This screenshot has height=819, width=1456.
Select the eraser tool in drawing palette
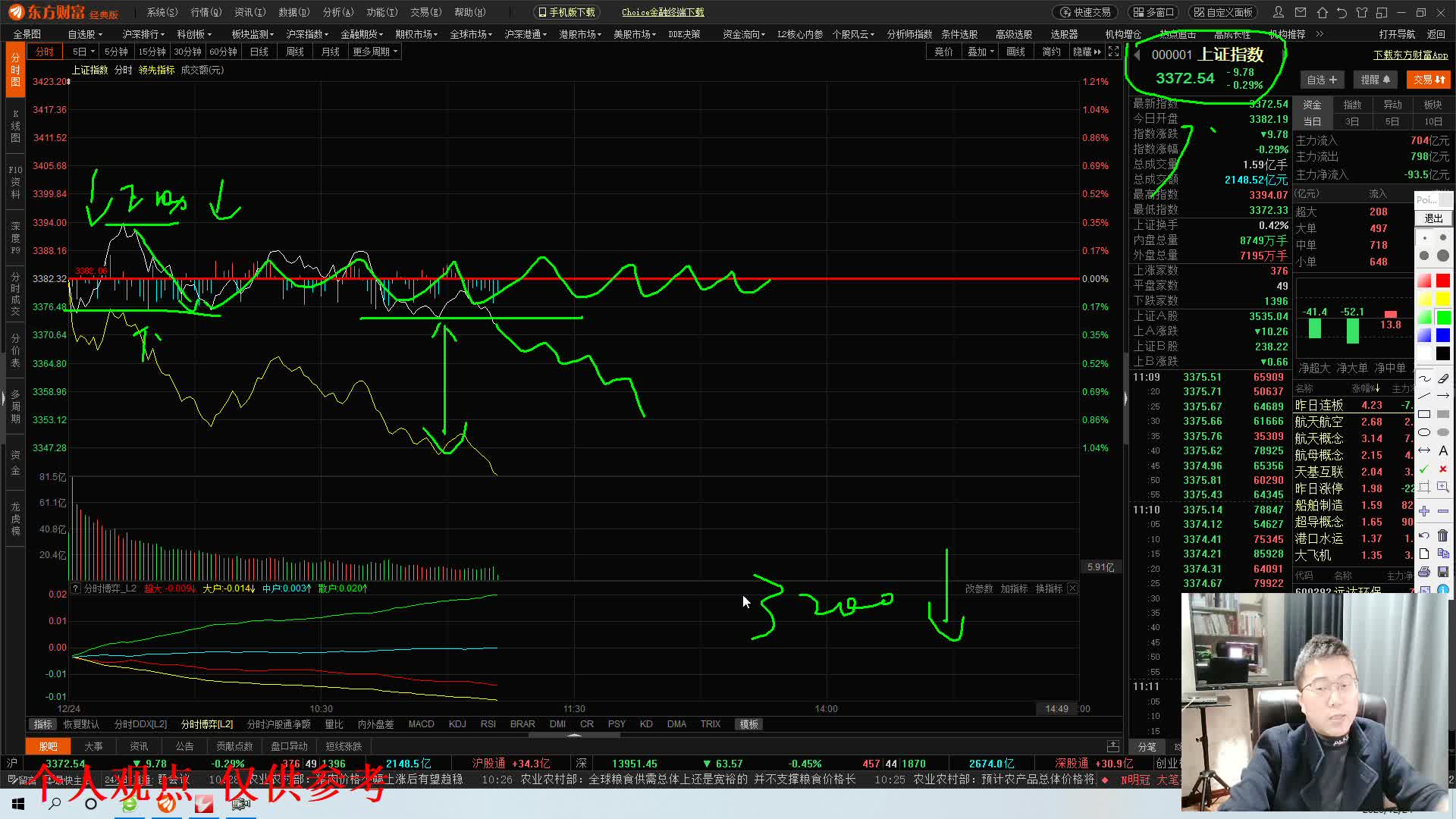(x=1443, y=378)
